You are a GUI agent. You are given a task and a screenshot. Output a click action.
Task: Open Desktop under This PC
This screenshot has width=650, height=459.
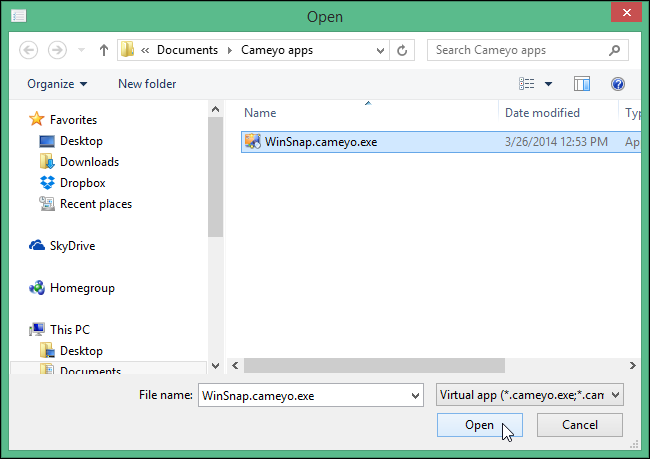(x=81, y=351)
